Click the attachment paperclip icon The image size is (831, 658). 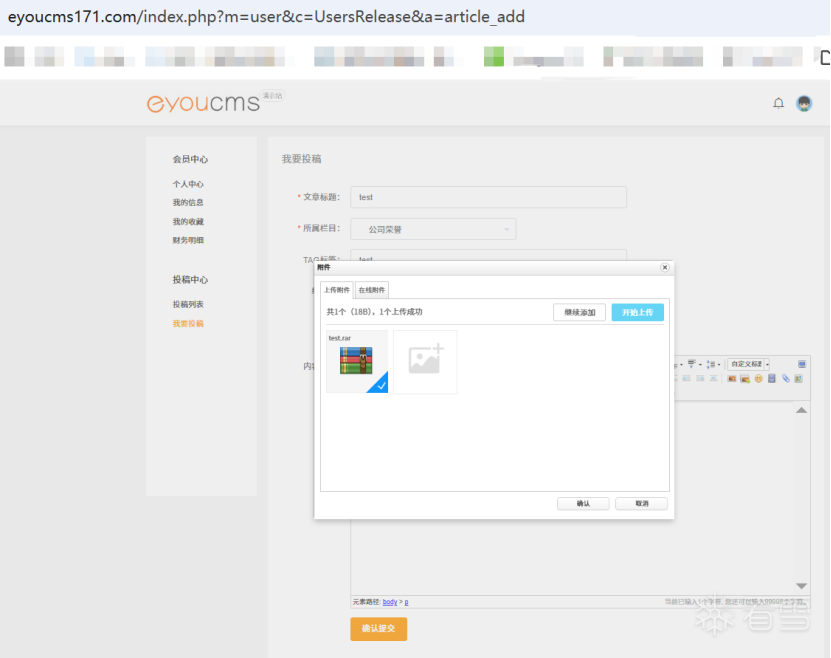click(x=786, y=378)
